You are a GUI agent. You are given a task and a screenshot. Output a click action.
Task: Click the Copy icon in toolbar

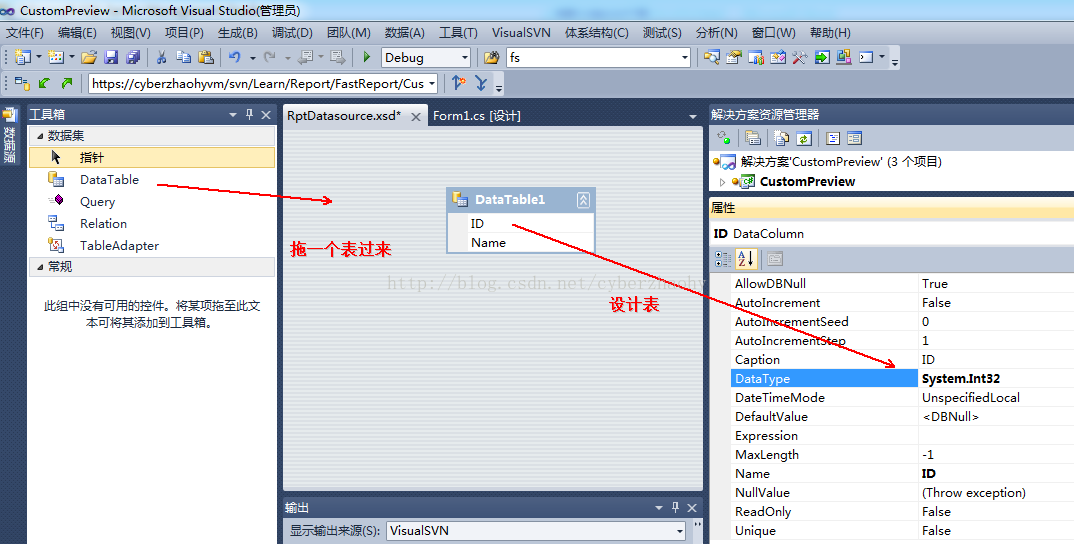tap(184, 58)
